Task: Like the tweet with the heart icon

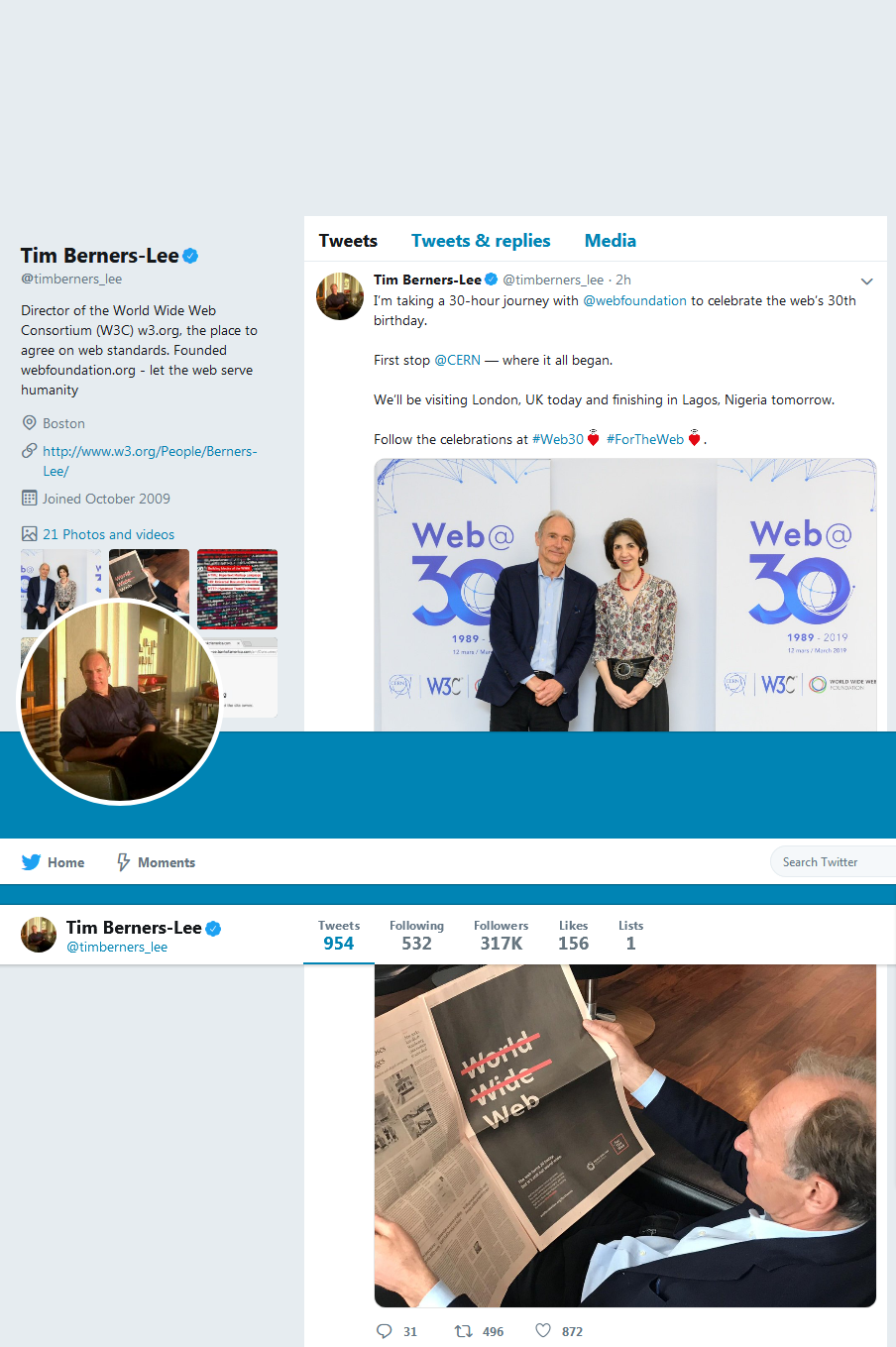Action: point(543,1331)
